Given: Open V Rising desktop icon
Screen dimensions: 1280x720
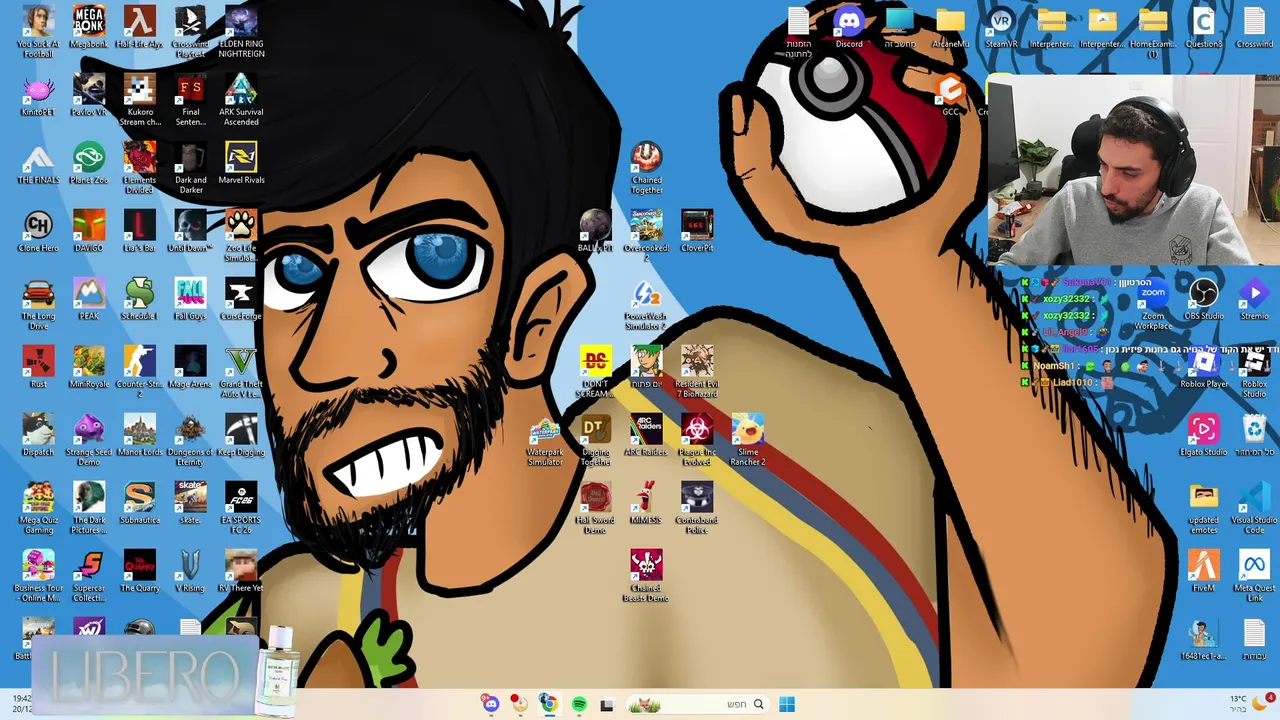Looking at the screenshot, I should point(190,572).
